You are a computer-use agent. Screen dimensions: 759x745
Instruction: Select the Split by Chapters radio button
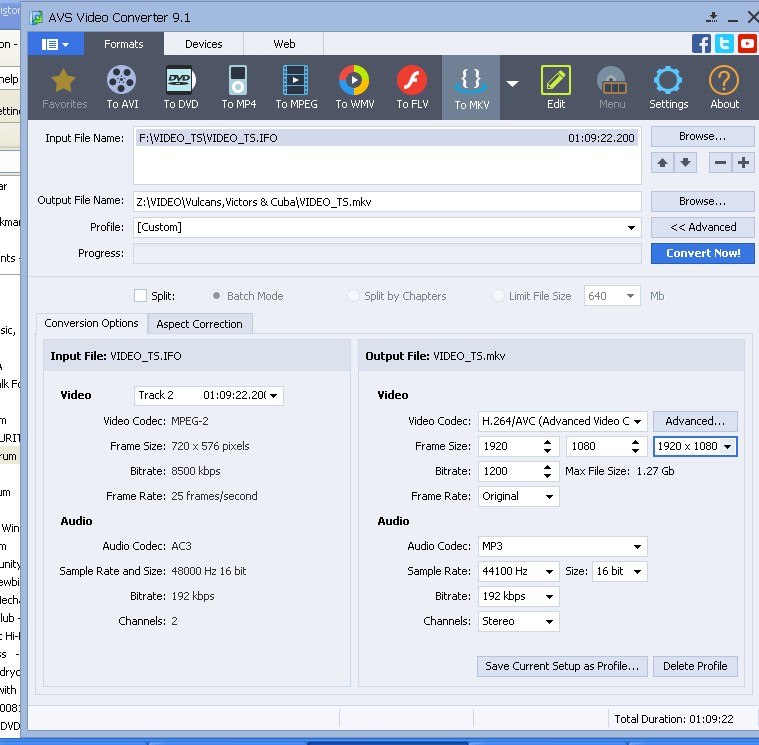(x=353, y=295)
